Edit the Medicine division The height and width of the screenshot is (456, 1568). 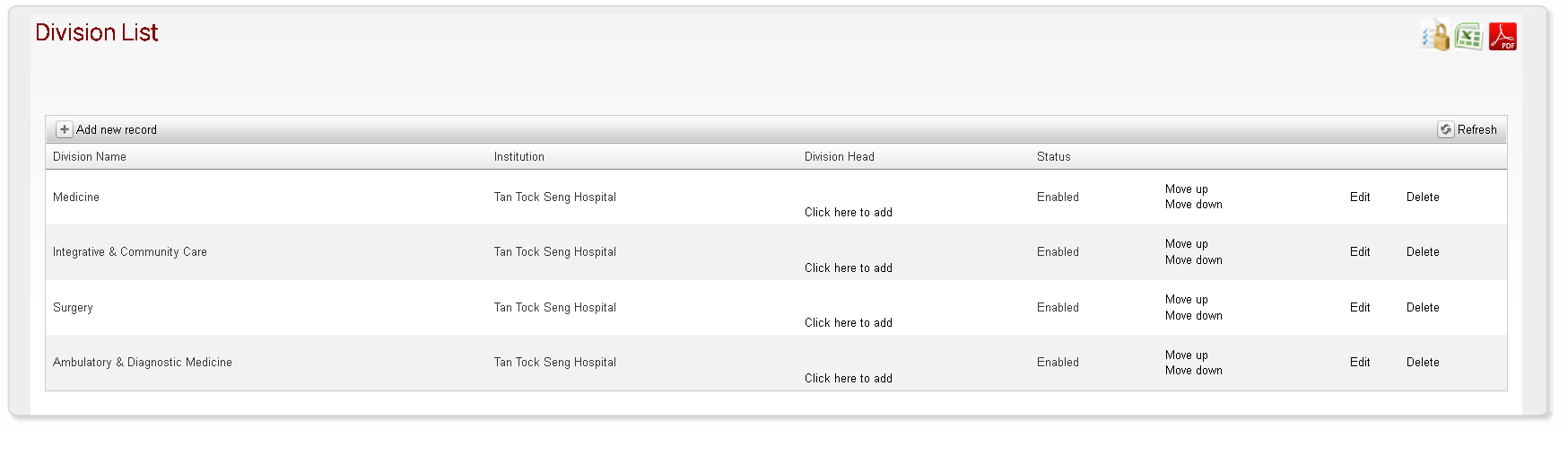pos(1360,197)
